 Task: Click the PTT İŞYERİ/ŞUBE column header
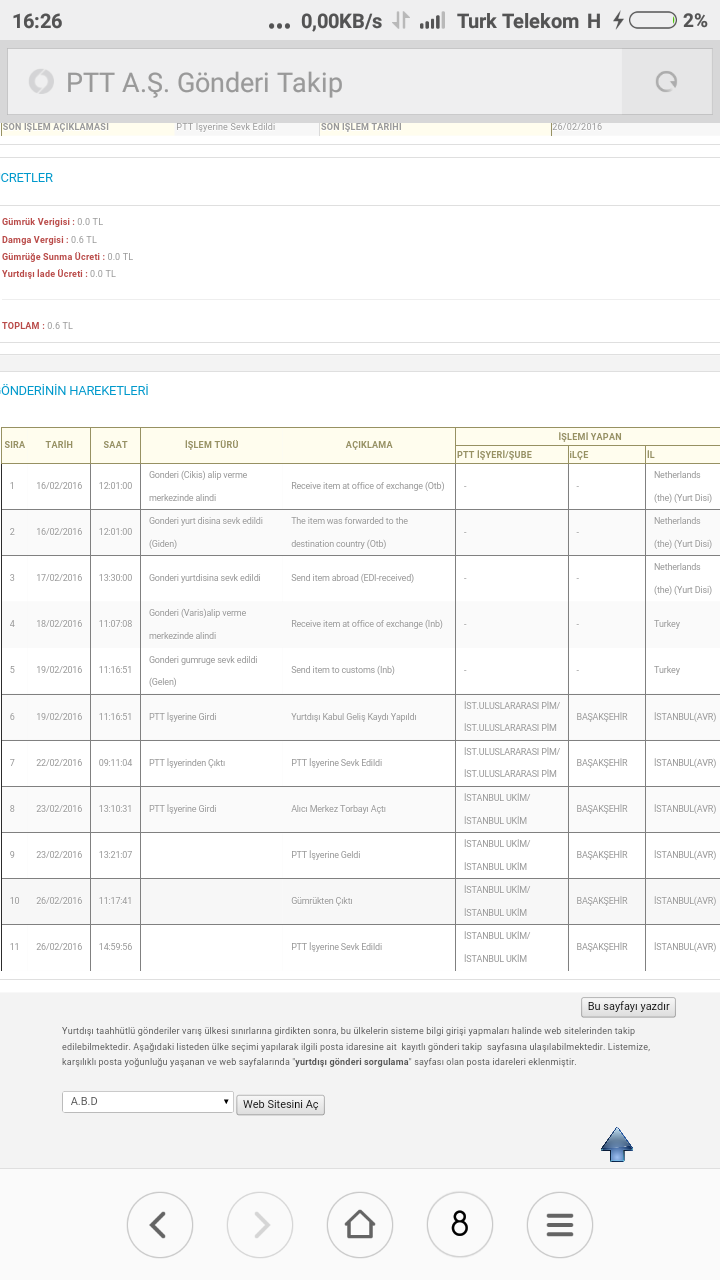[495, 455]
